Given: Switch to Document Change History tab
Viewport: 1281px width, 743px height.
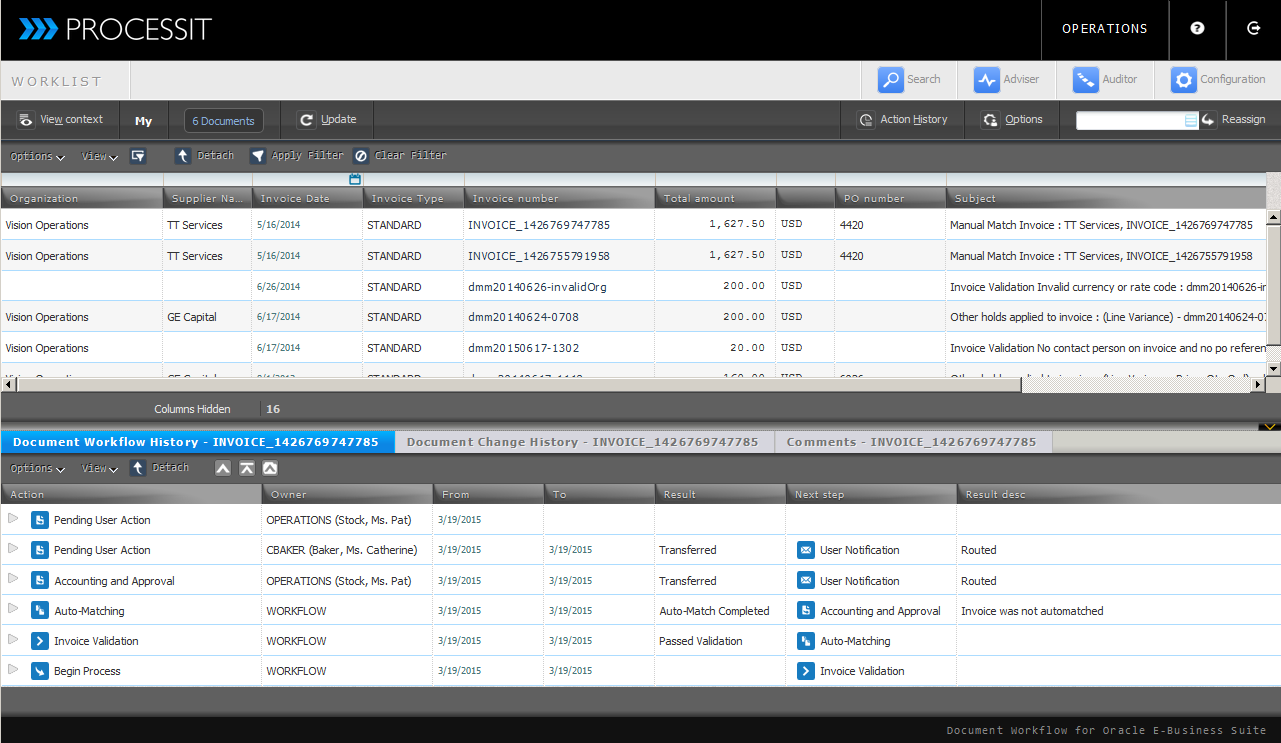Looking at the screenshot, I should 582,442.
